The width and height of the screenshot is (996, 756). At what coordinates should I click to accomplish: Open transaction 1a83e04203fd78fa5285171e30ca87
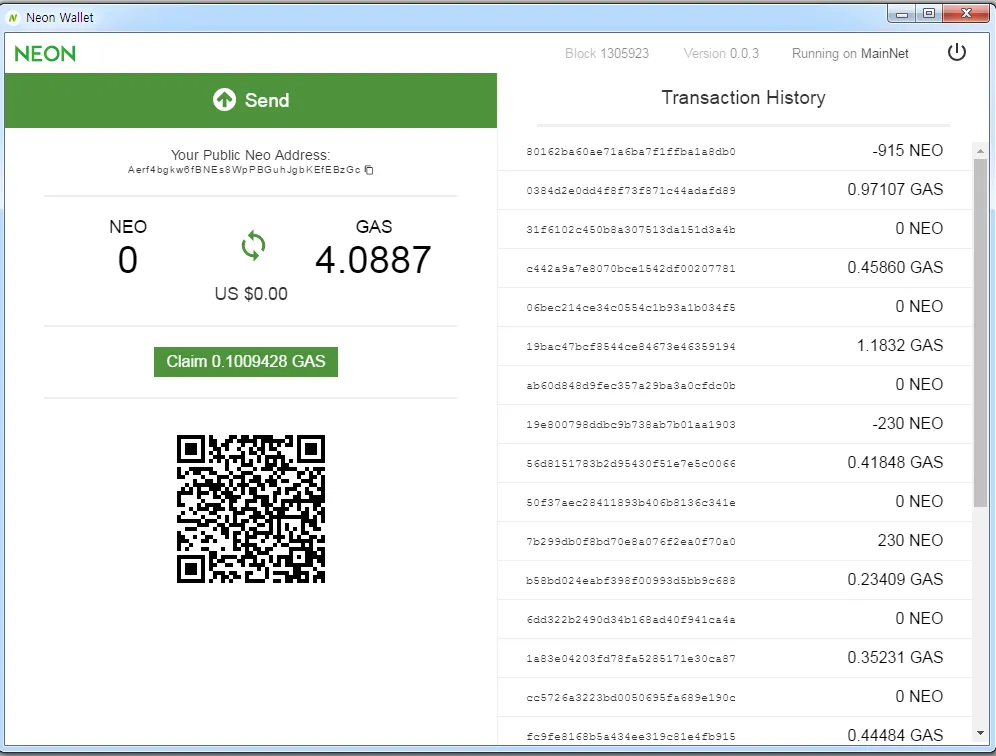tap(631, 659)
